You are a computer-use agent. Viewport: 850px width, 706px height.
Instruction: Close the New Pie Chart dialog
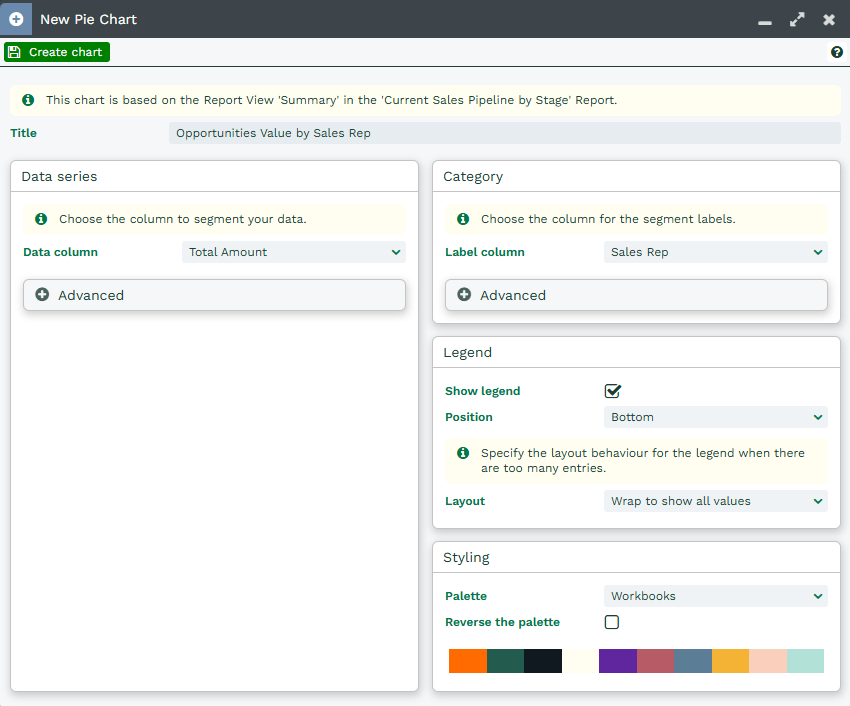tap(829, 19)
